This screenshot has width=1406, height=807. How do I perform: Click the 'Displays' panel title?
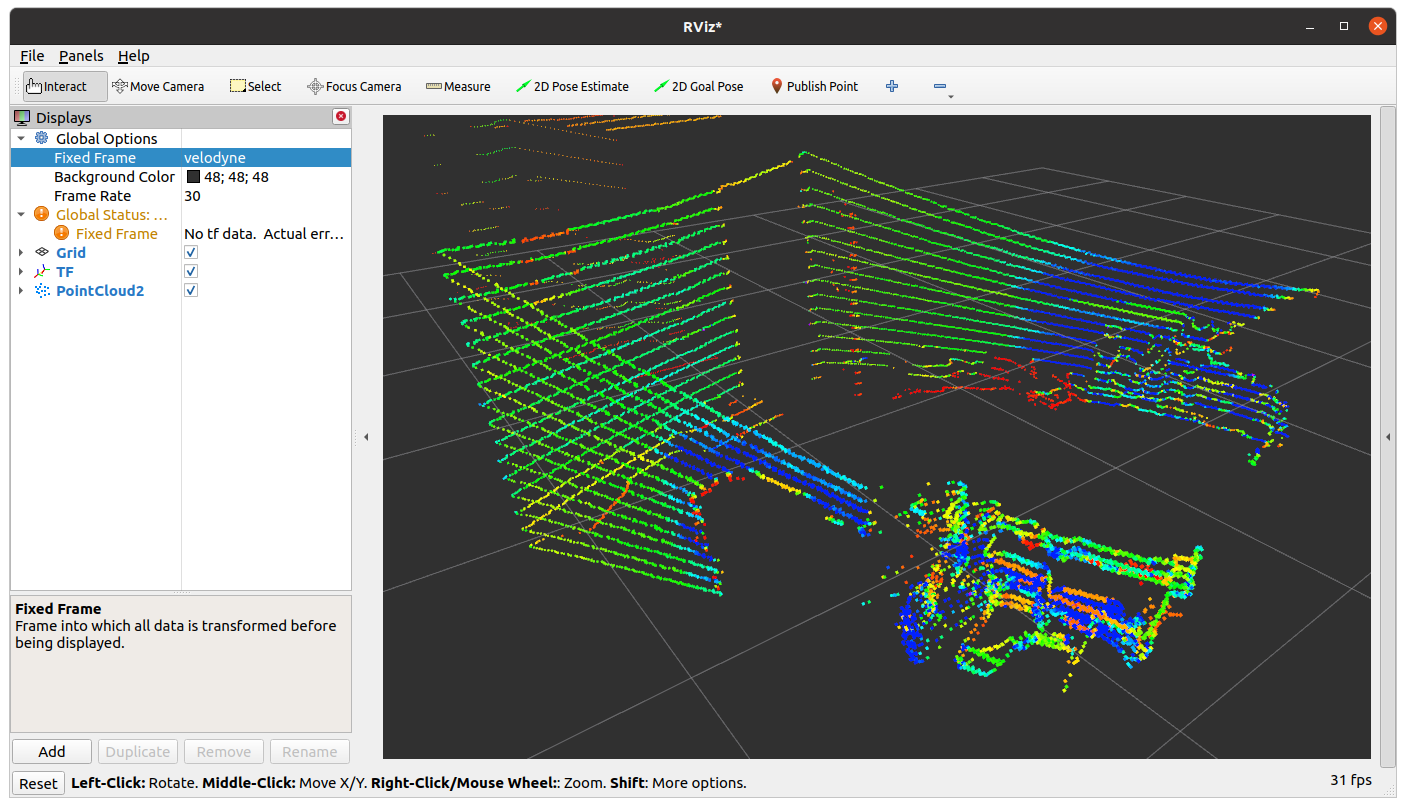(x=64, y=117)
